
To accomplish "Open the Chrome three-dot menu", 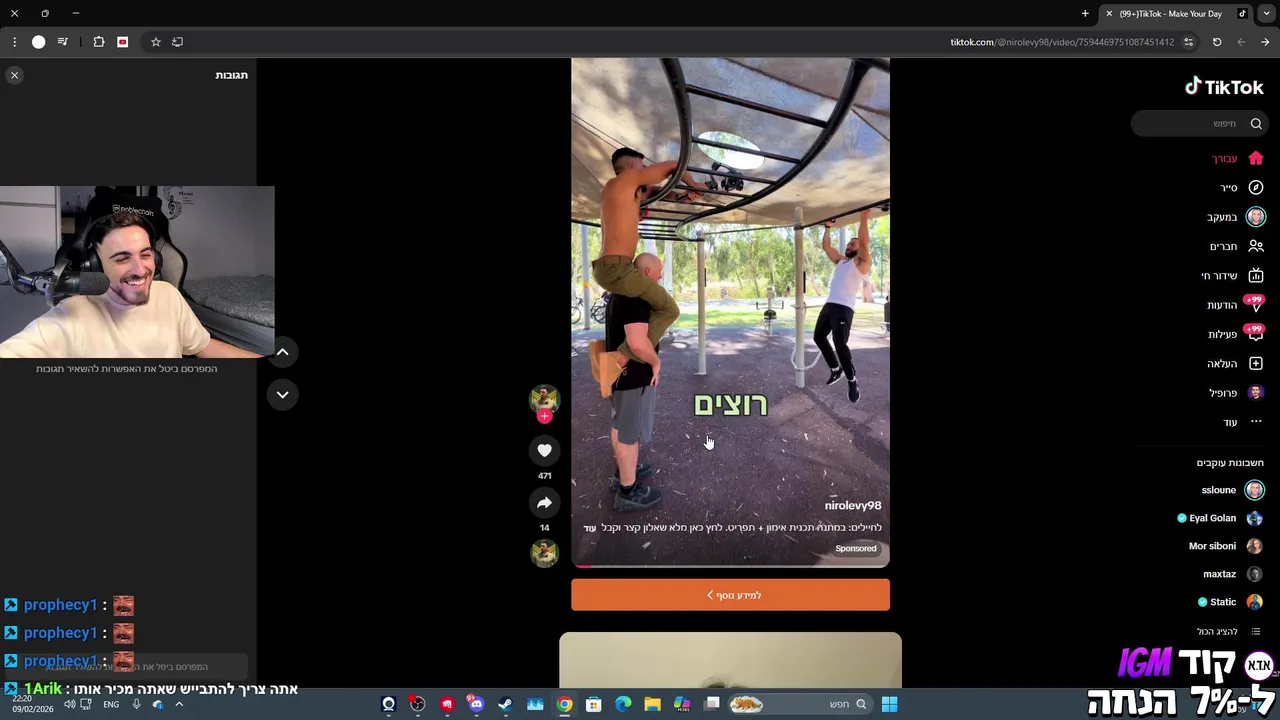I will click(14, 42).
